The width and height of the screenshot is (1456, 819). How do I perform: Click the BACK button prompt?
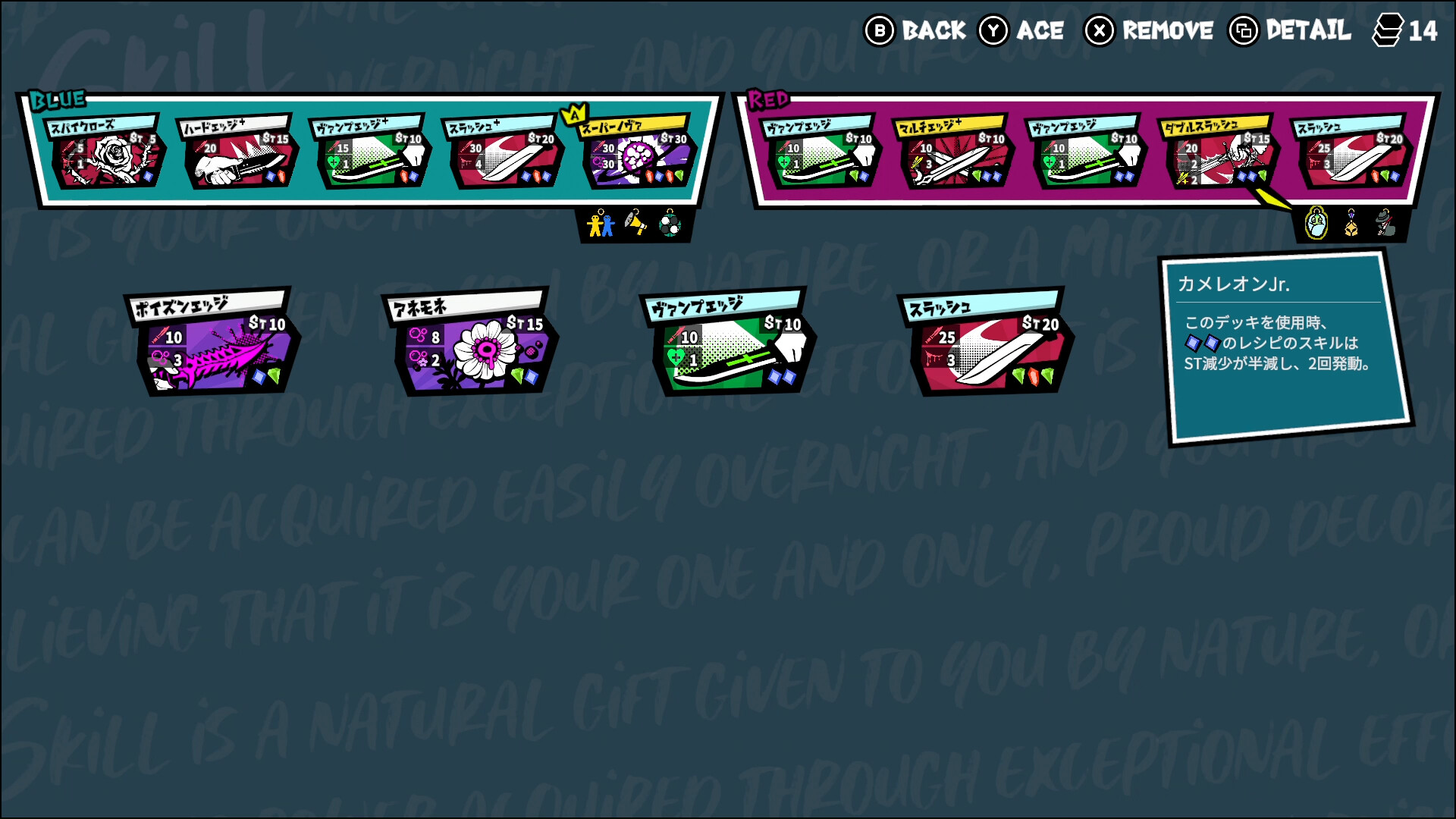[x=915, y=30]
